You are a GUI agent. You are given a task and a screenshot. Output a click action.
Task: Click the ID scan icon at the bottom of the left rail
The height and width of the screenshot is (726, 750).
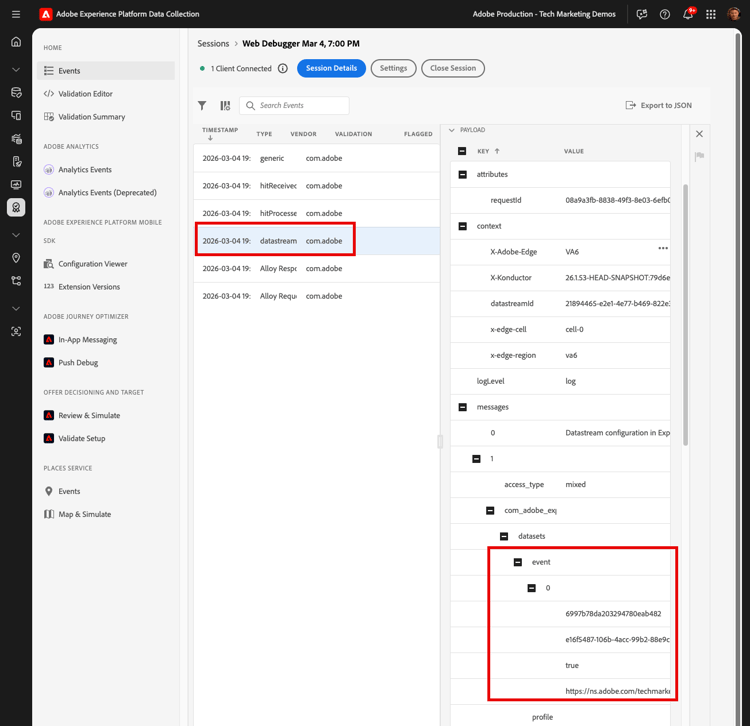tap(16, 331)
